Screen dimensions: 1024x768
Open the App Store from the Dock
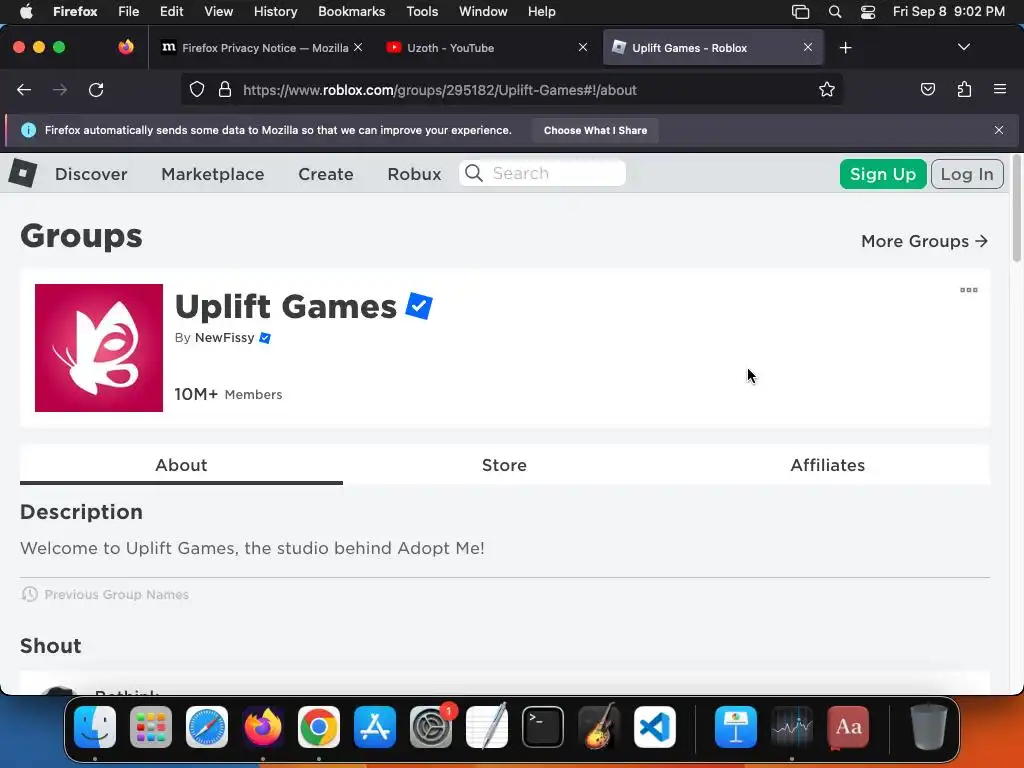point(375,727)
